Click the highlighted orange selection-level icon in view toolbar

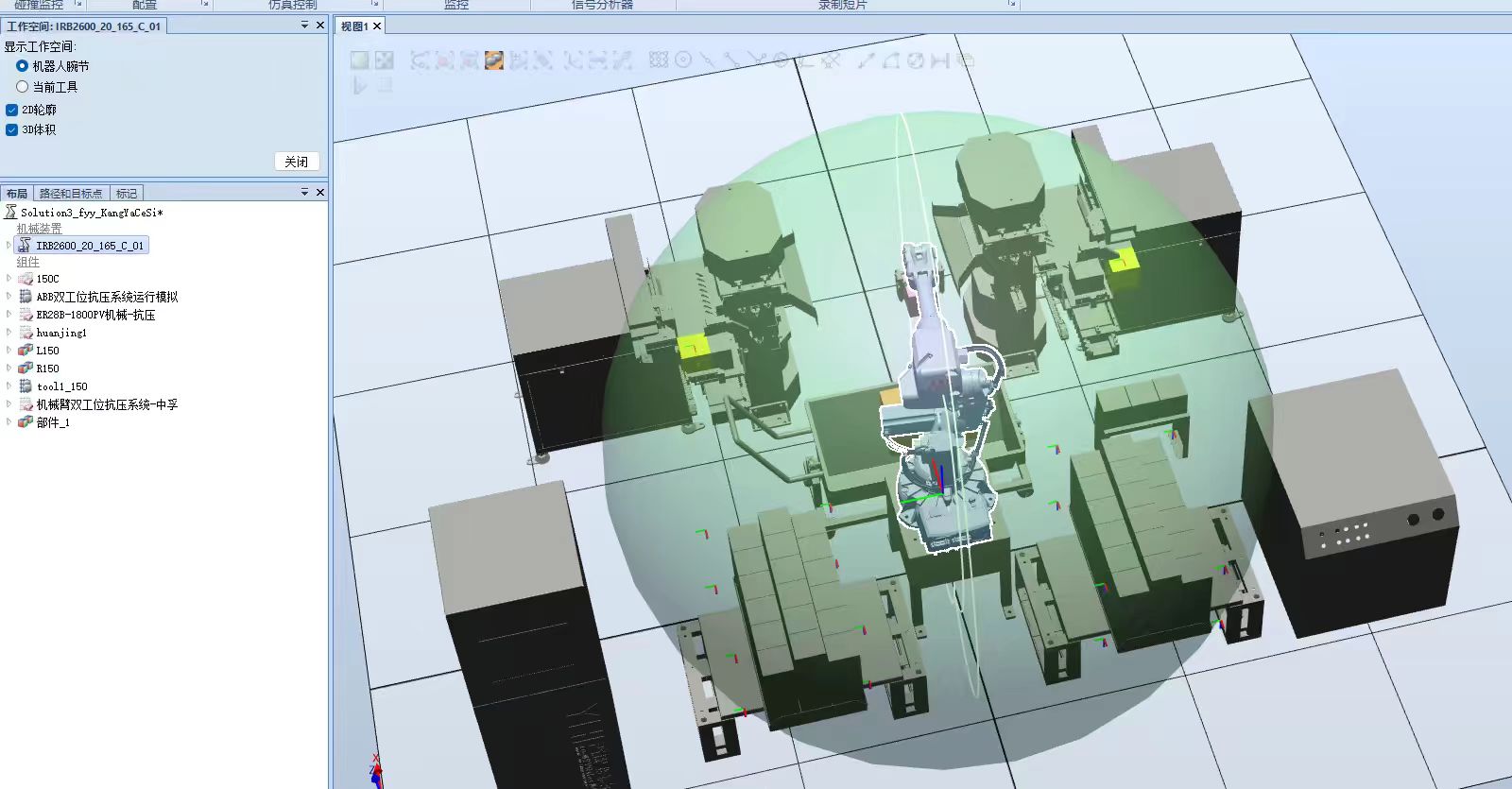point(493,60)
